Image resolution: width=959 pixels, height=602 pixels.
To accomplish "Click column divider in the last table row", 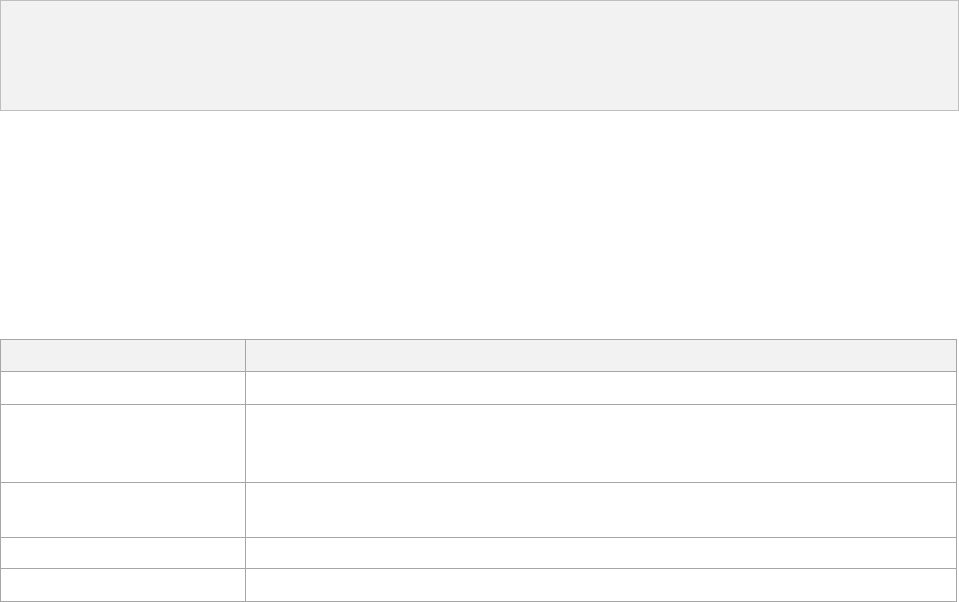I will [246, 585].
